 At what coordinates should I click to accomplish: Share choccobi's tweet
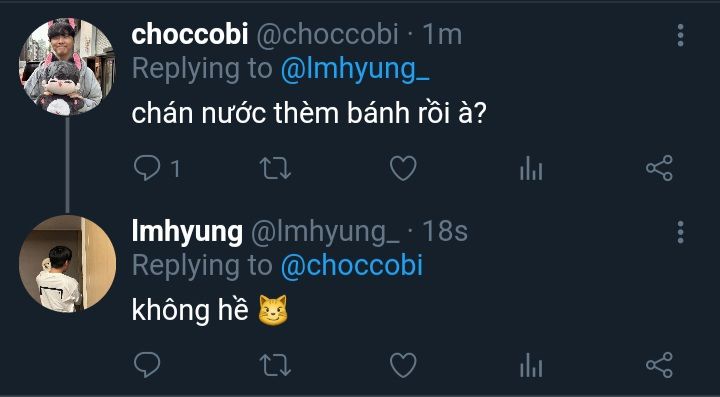click(x=659, y=168)
